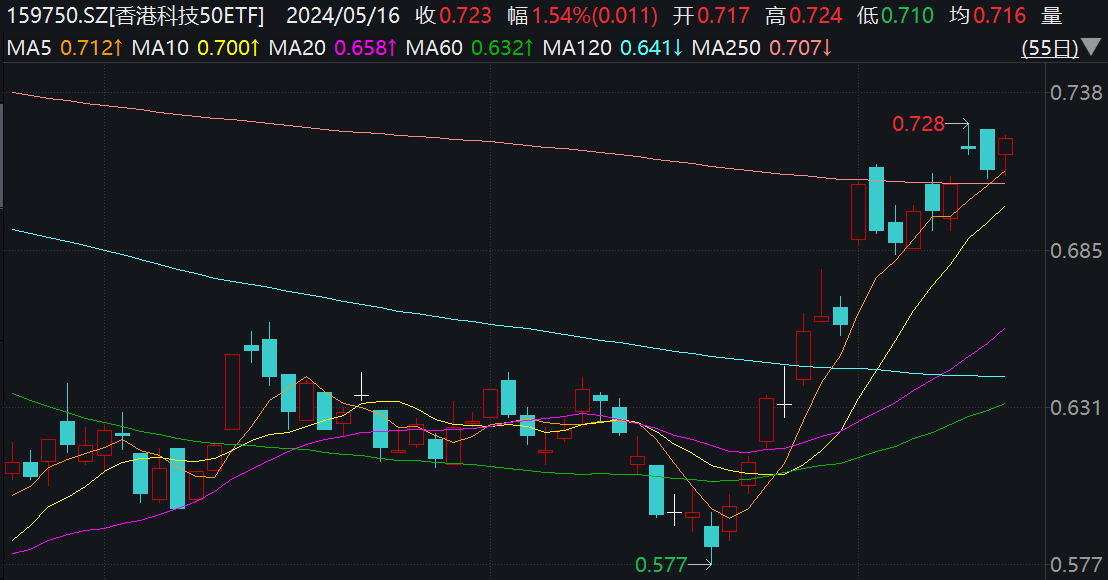
Task: Click the date 2024/05/16 in the header
Action: (343, 16)
